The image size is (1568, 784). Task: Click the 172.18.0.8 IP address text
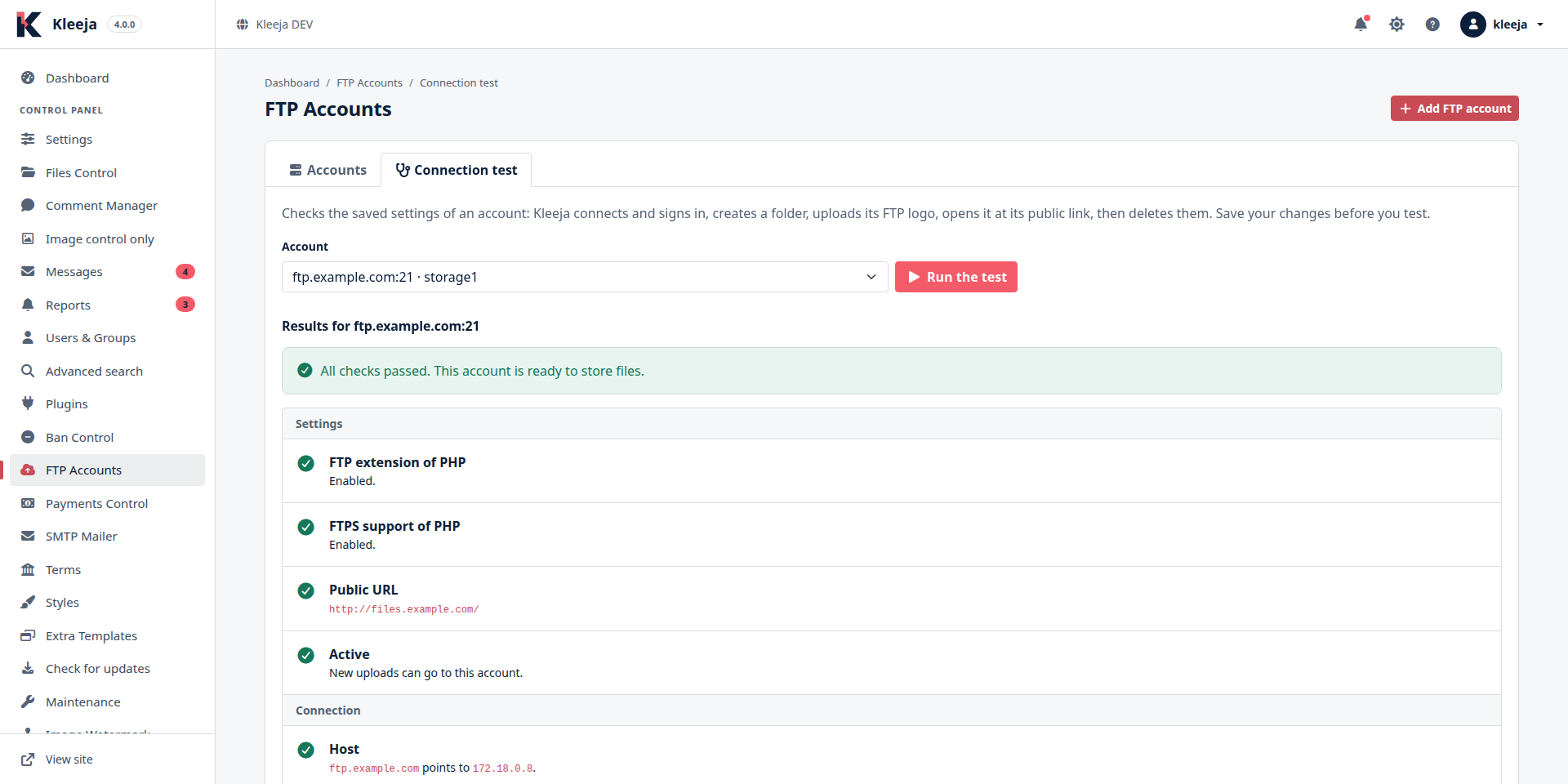(x=502, y=768)
